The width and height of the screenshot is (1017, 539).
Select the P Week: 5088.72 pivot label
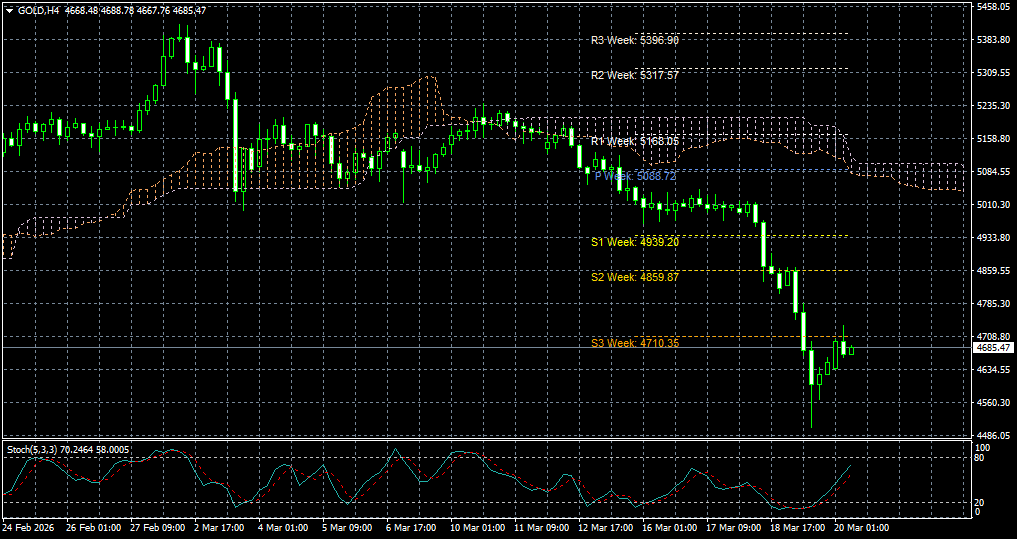pyautogui.click(x=635, y=176)
